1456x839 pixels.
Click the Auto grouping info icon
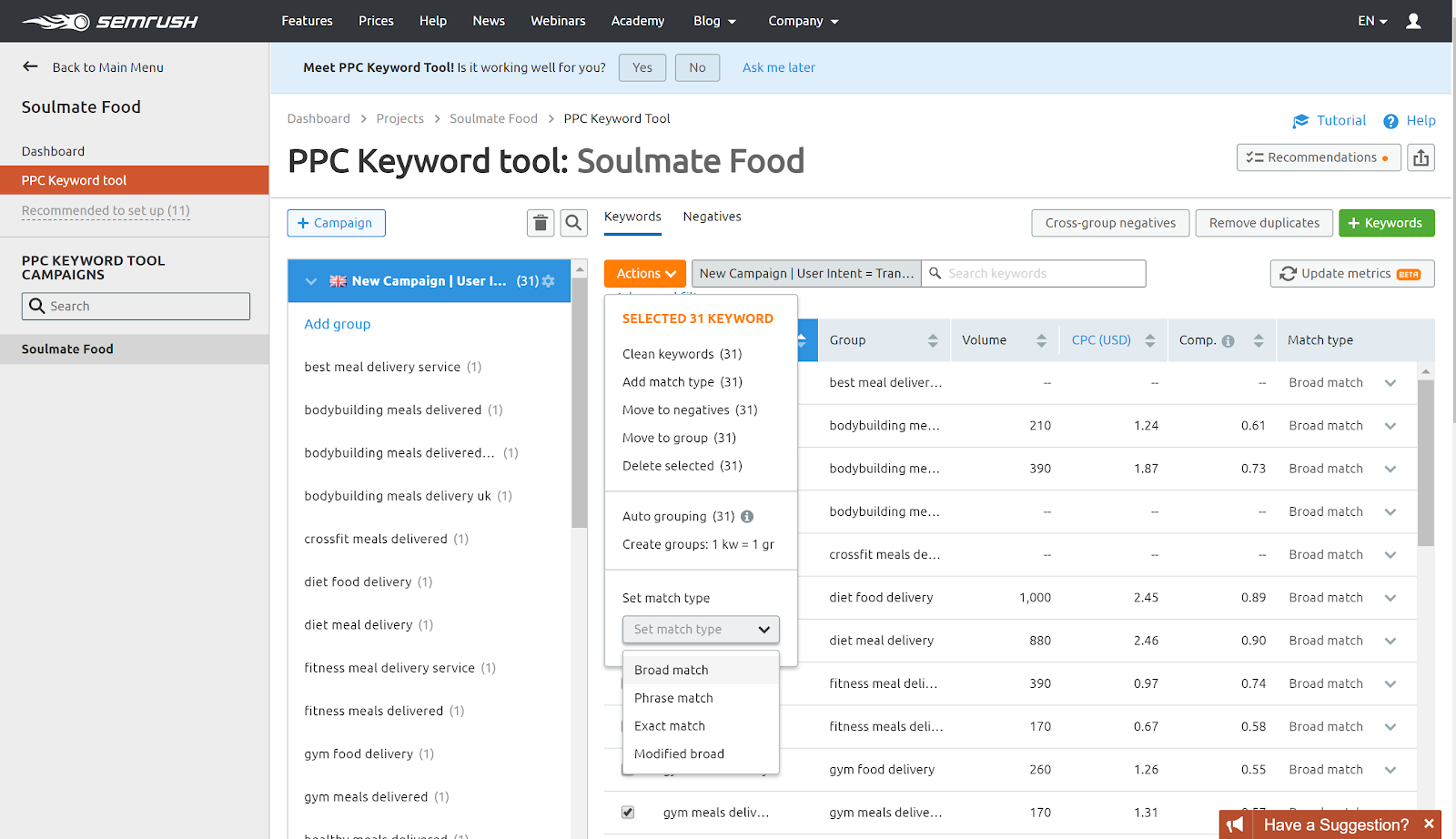[747, 516]
